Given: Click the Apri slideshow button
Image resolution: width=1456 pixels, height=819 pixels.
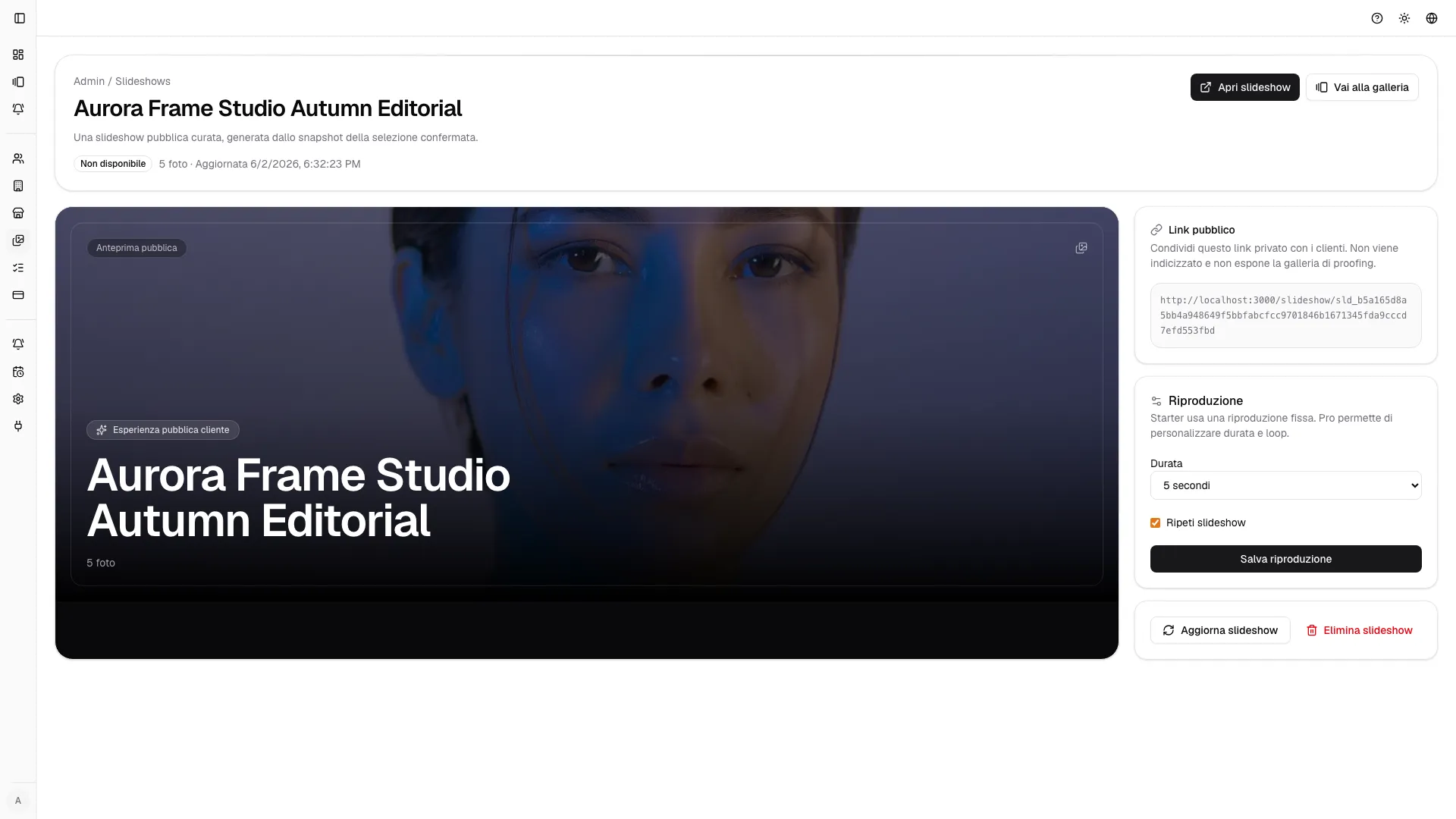Looking at the screenshot, I should click(x=1244, y=87).
